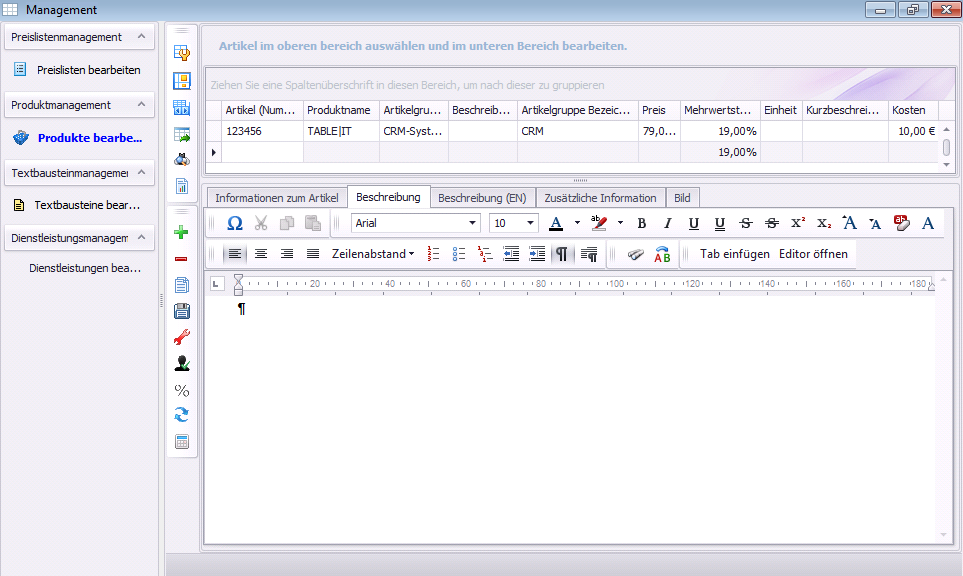This screenshot has width=963, height=576.
Task: Apply bold formatting
Action: [642, 224]
